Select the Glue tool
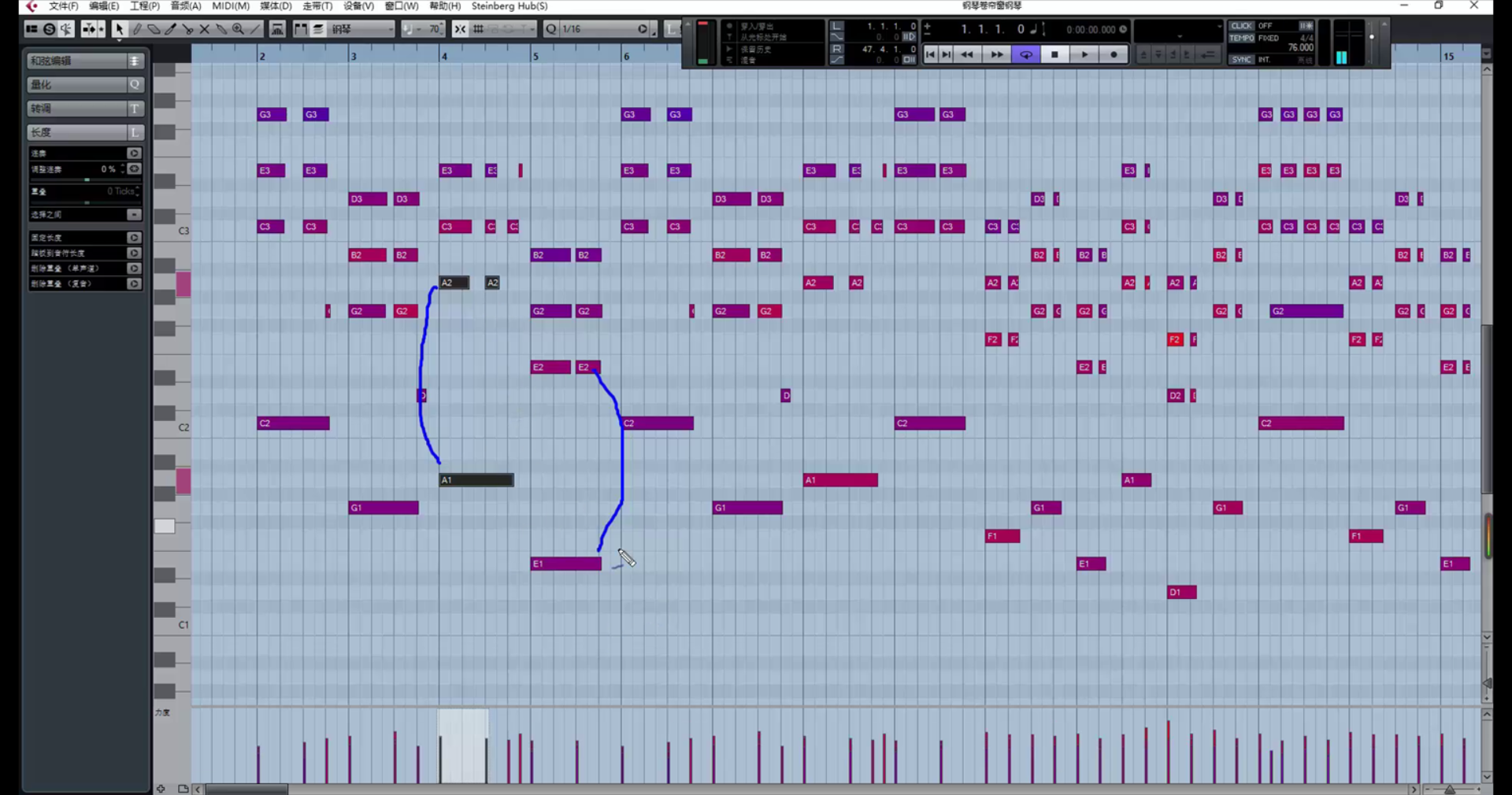 pos(221,29)
